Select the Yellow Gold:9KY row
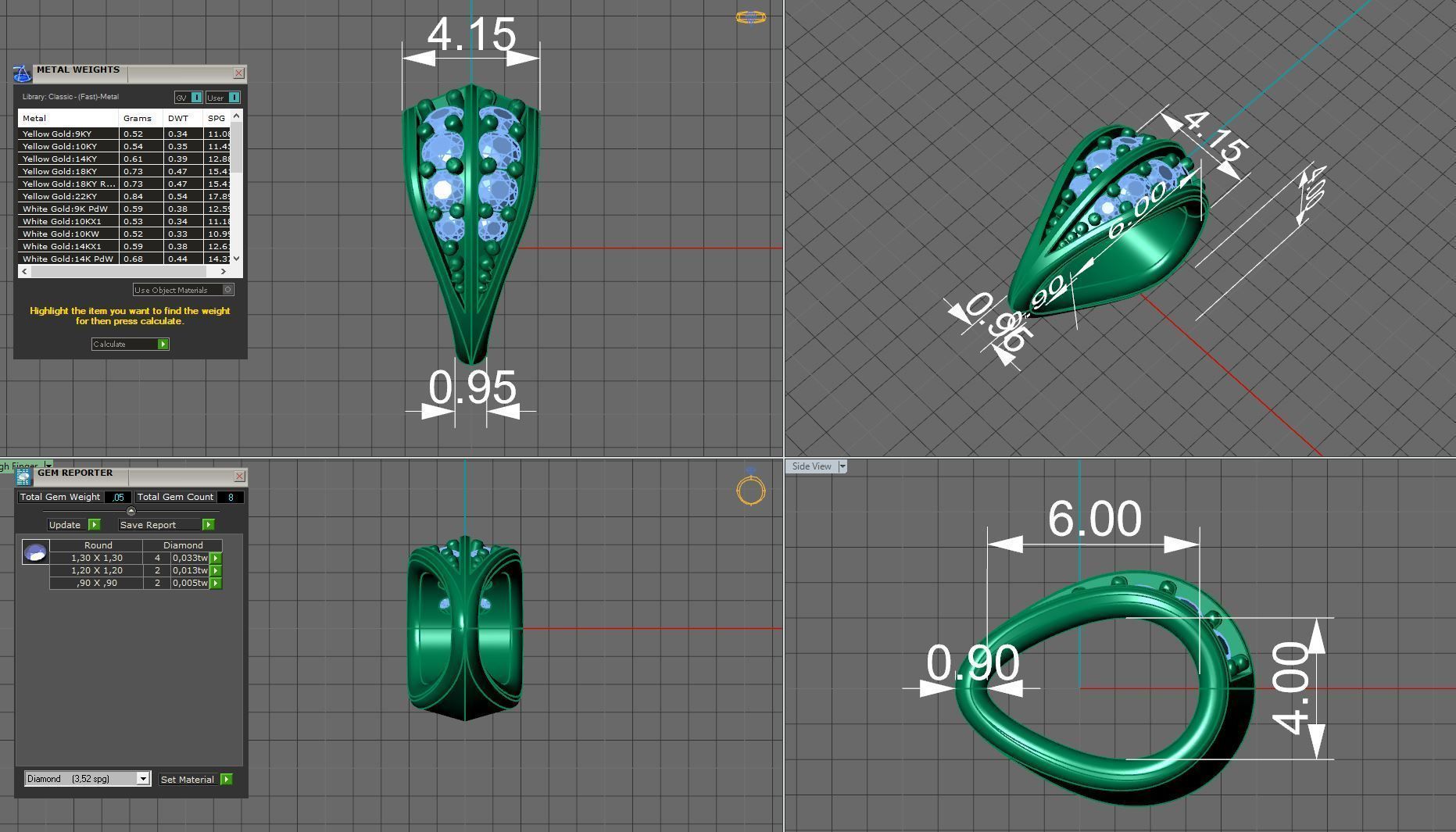Image resolution: width=1456 pixels, height=832 pixels. [125, 134]
